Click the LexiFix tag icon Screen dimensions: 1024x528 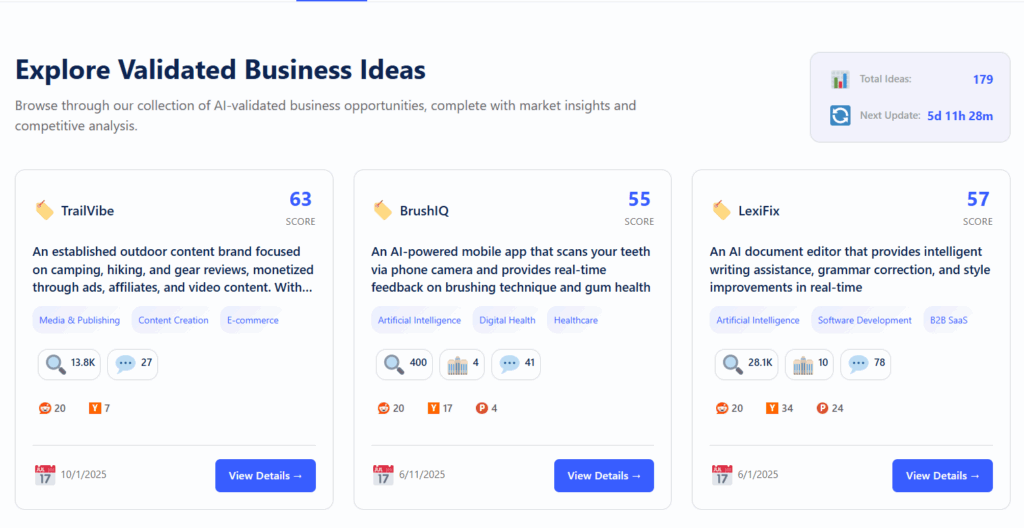(x=721, y=210)
